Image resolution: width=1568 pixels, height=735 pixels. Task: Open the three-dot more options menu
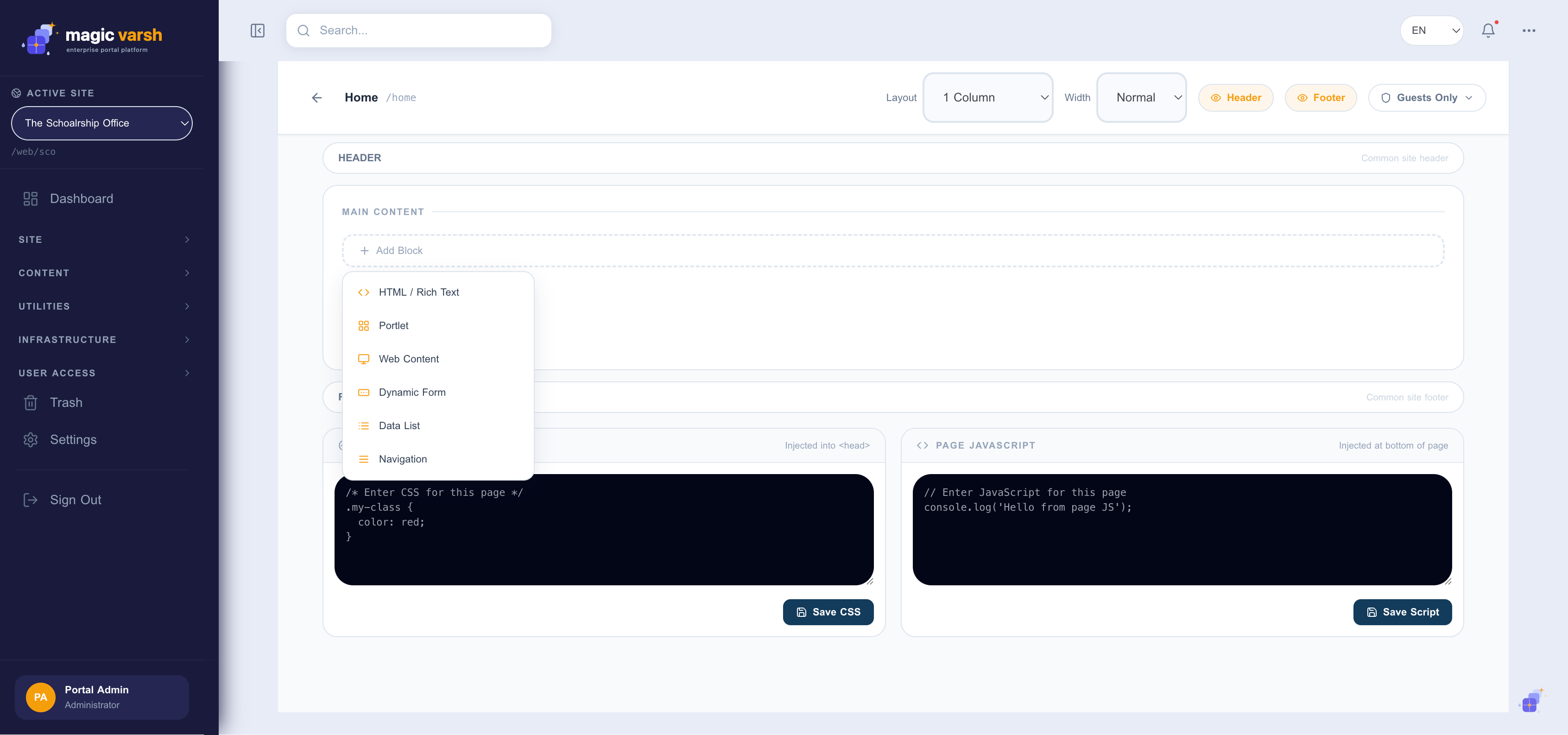coord(1529,31)
